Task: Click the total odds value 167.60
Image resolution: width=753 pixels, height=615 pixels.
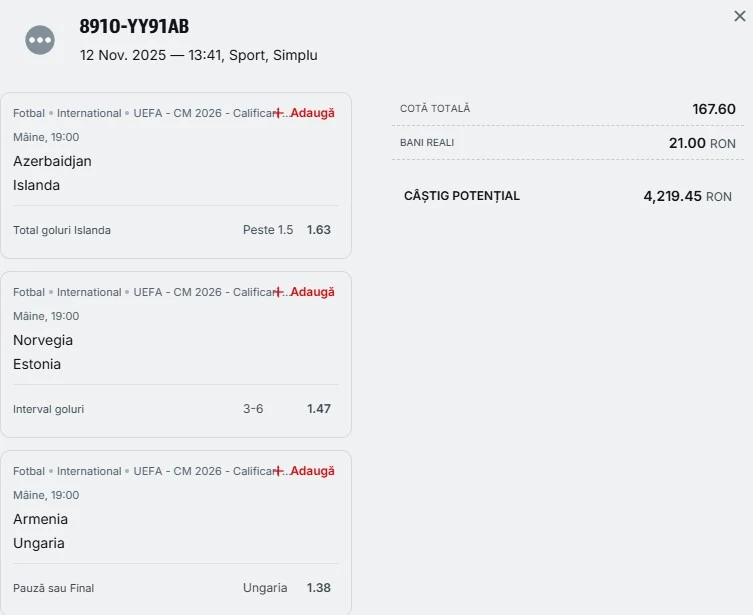Action: coord(714,109)
